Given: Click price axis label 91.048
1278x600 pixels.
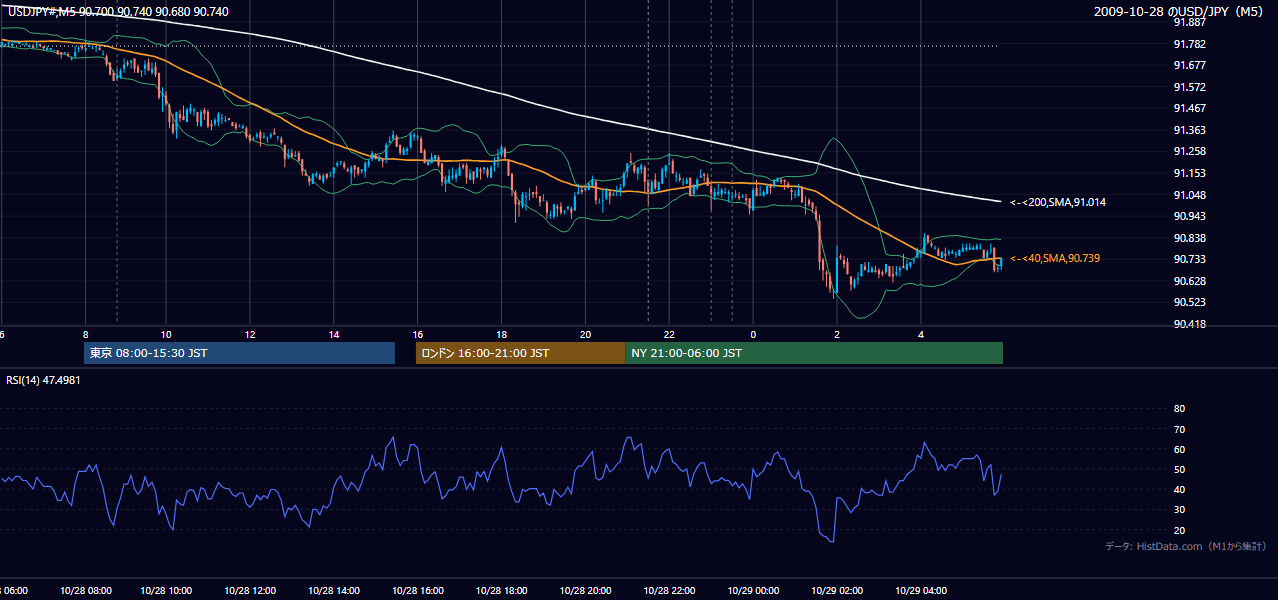Looking at the screenshot, I should [x=1189, y=195].
